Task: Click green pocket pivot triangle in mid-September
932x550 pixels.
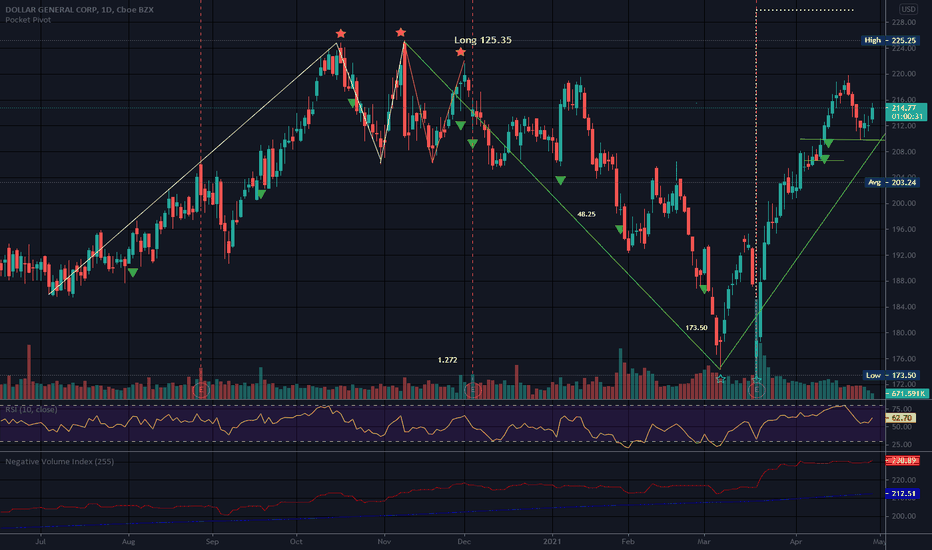Action: (260, 194)
